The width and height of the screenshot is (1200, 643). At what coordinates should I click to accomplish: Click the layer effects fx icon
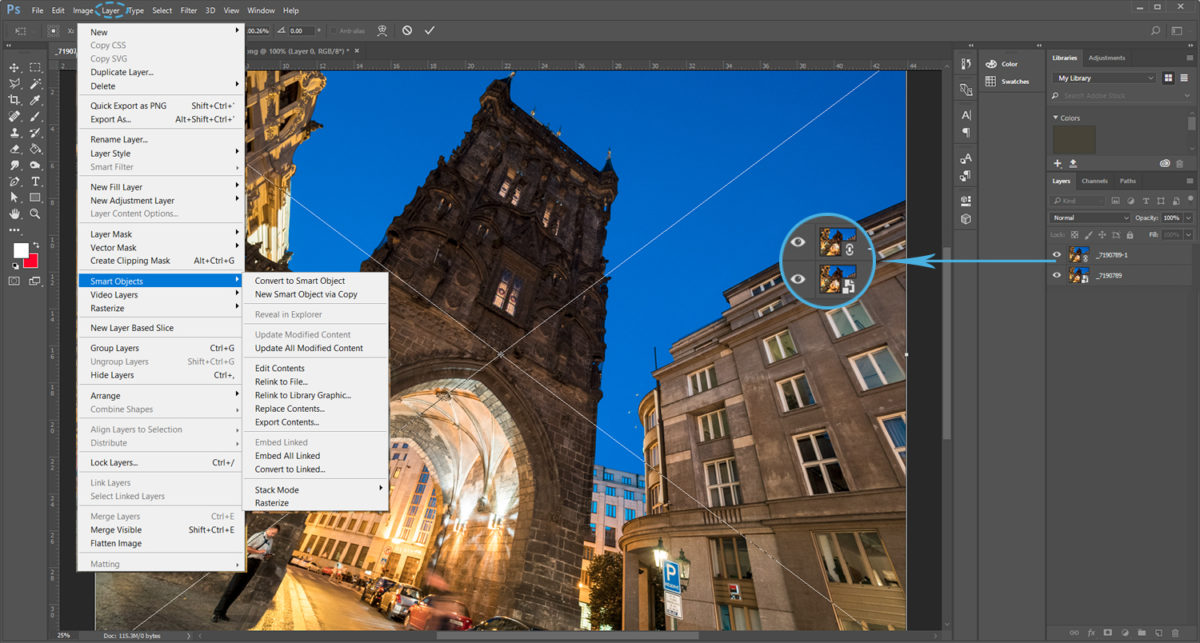coord(1090,632)
